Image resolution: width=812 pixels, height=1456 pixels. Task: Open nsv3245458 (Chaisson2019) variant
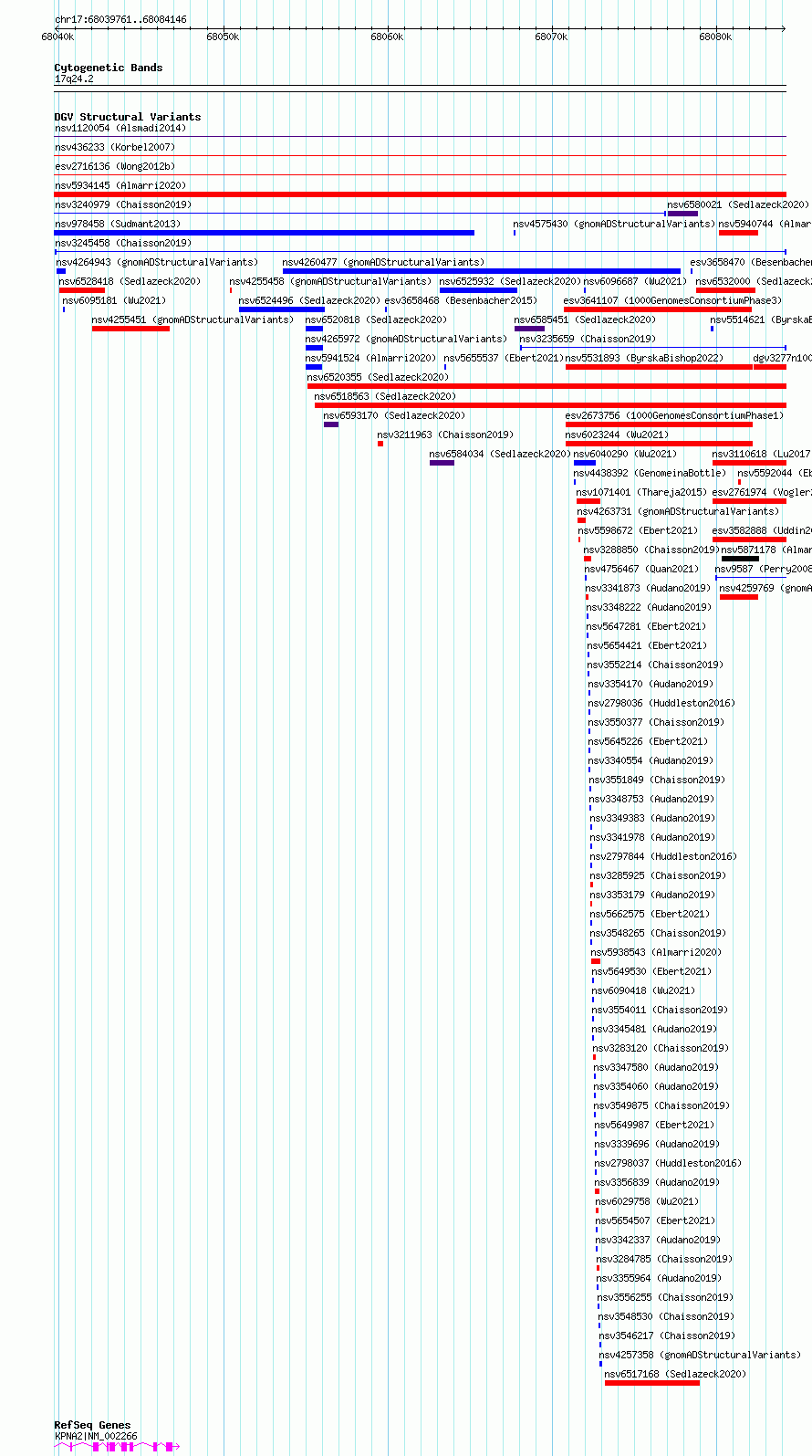pyautogui.click(x=122, y=243)
